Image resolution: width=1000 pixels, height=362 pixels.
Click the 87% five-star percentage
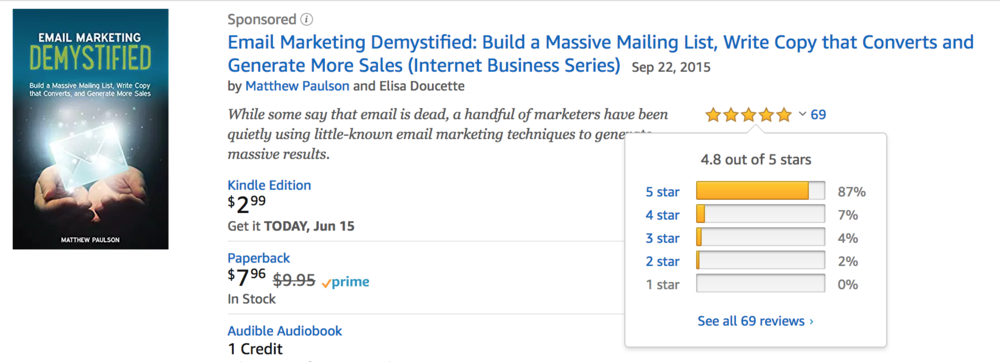pos(851,192)
